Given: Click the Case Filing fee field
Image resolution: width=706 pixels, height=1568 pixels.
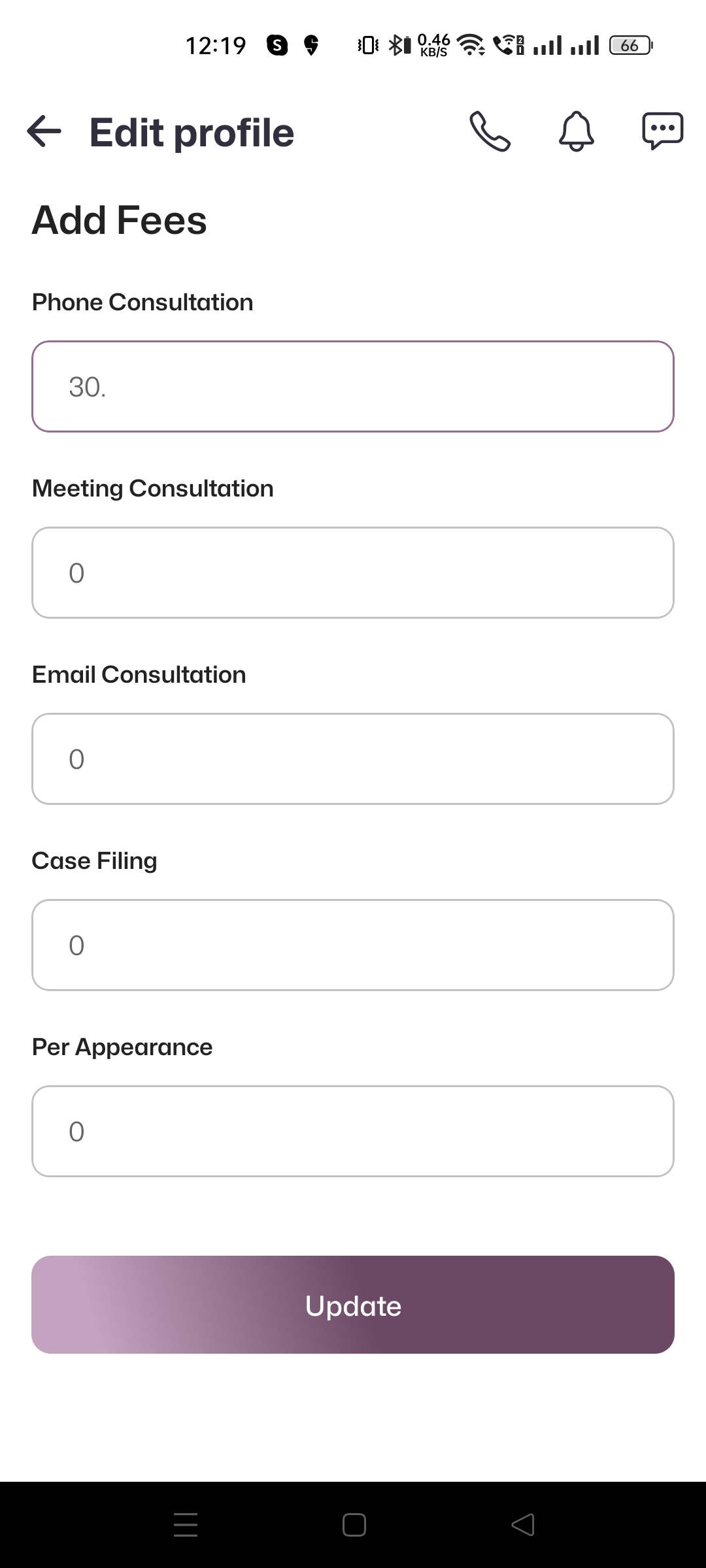Looking at the screenshot, I should coord(353,945).
